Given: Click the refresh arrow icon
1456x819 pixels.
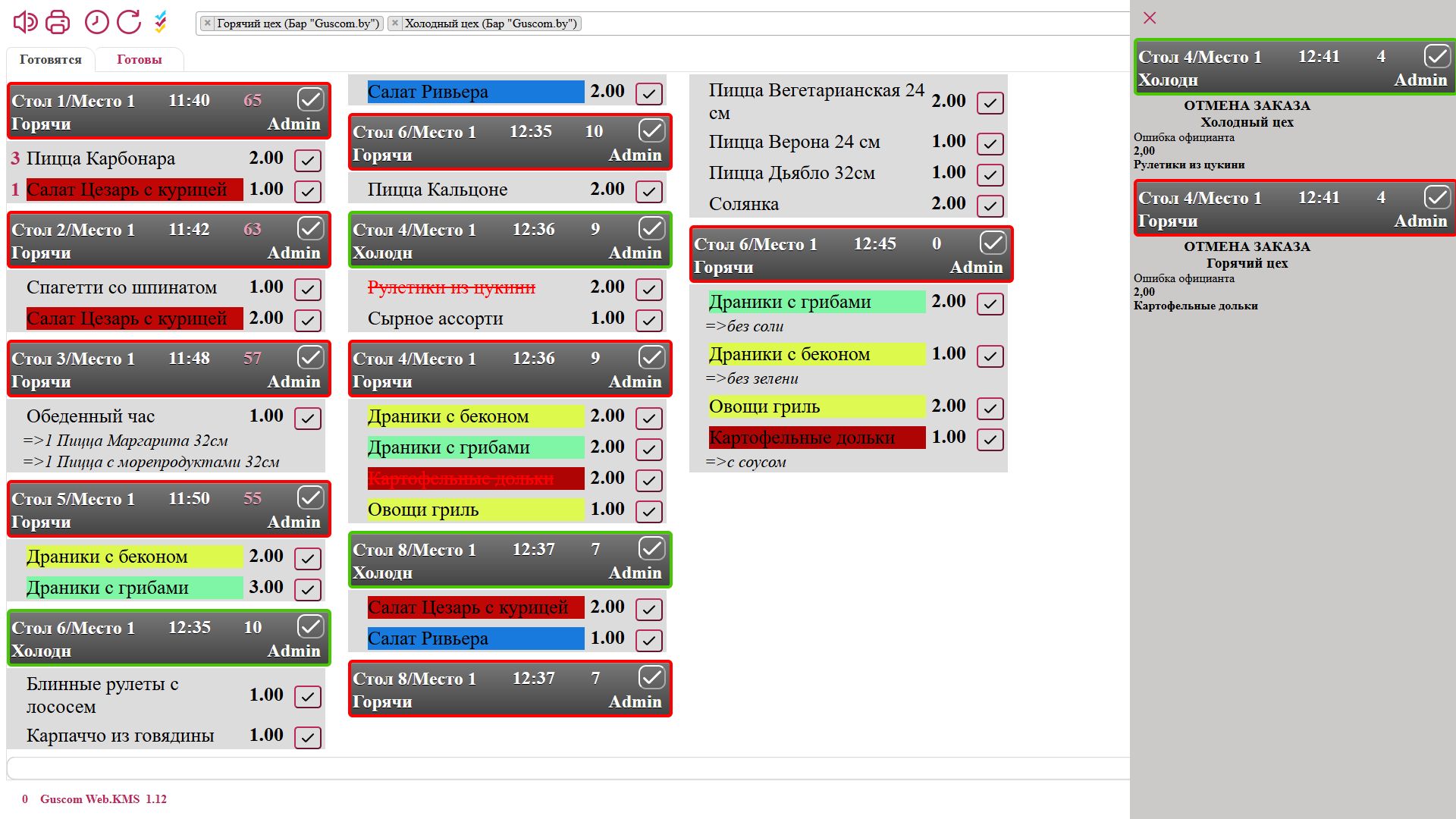Looking at the screenshot, I should point(129,22).
